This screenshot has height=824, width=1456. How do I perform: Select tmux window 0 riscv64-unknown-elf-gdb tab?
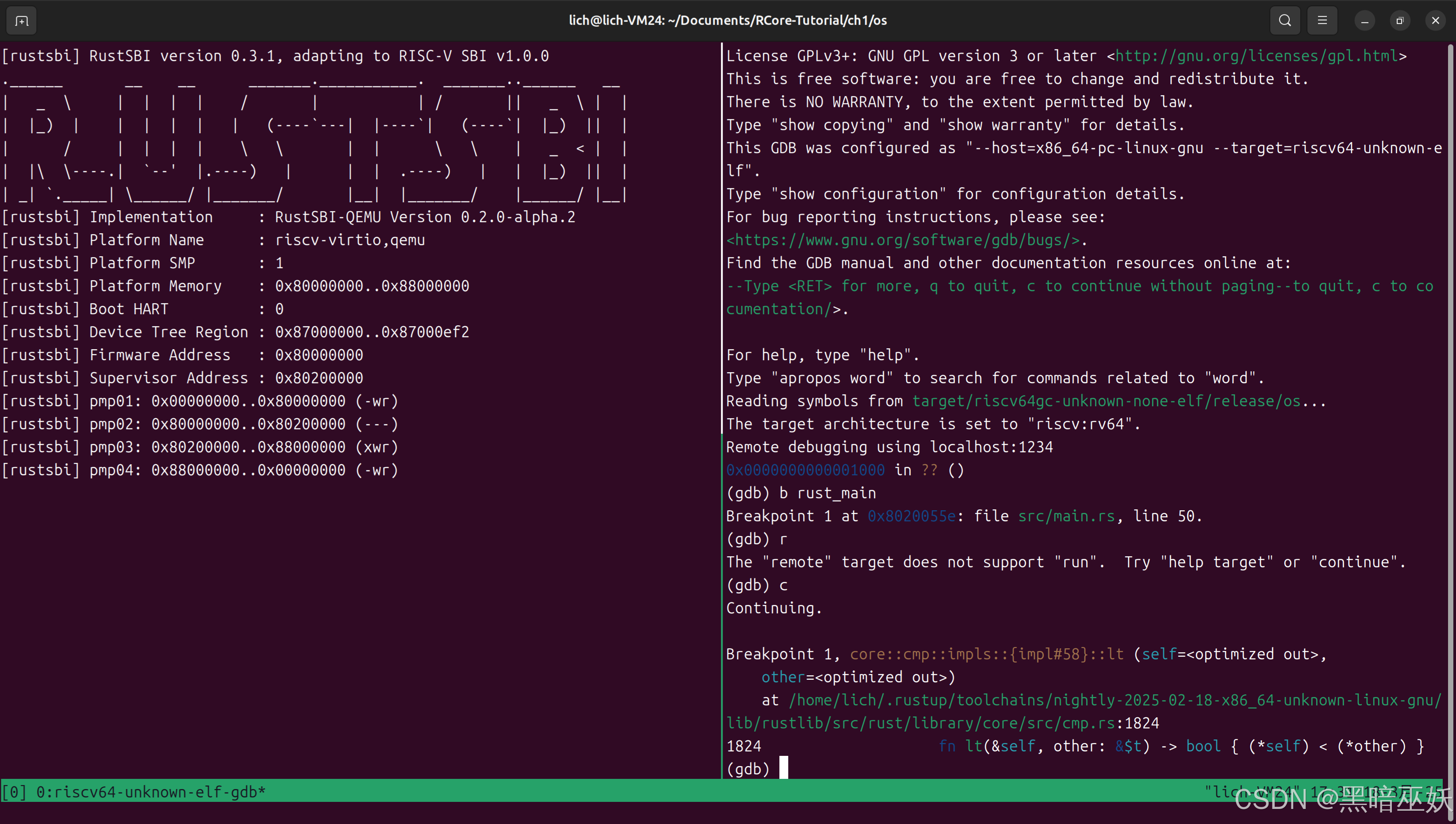point(150,792)
